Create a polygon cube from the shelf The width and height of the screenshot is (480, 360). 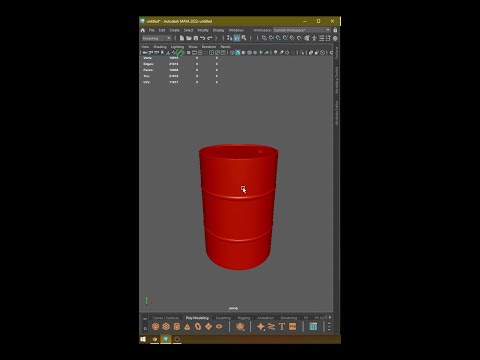166,327
